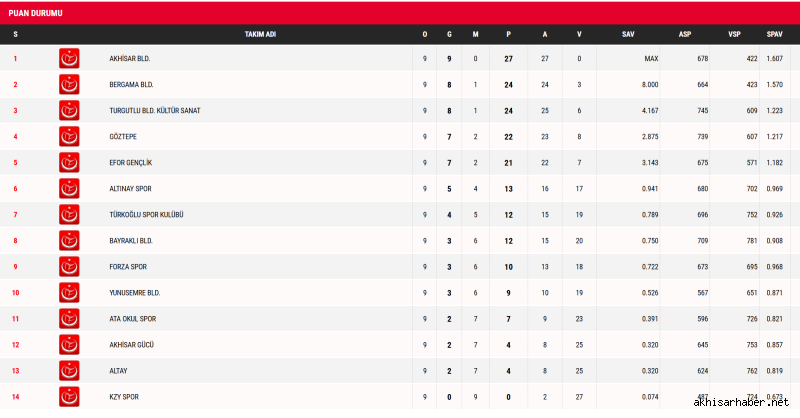This screenshot has width=800, height=418.
Task: Click the Yunusemre Bld. team logo
Action: click(69, 292)
